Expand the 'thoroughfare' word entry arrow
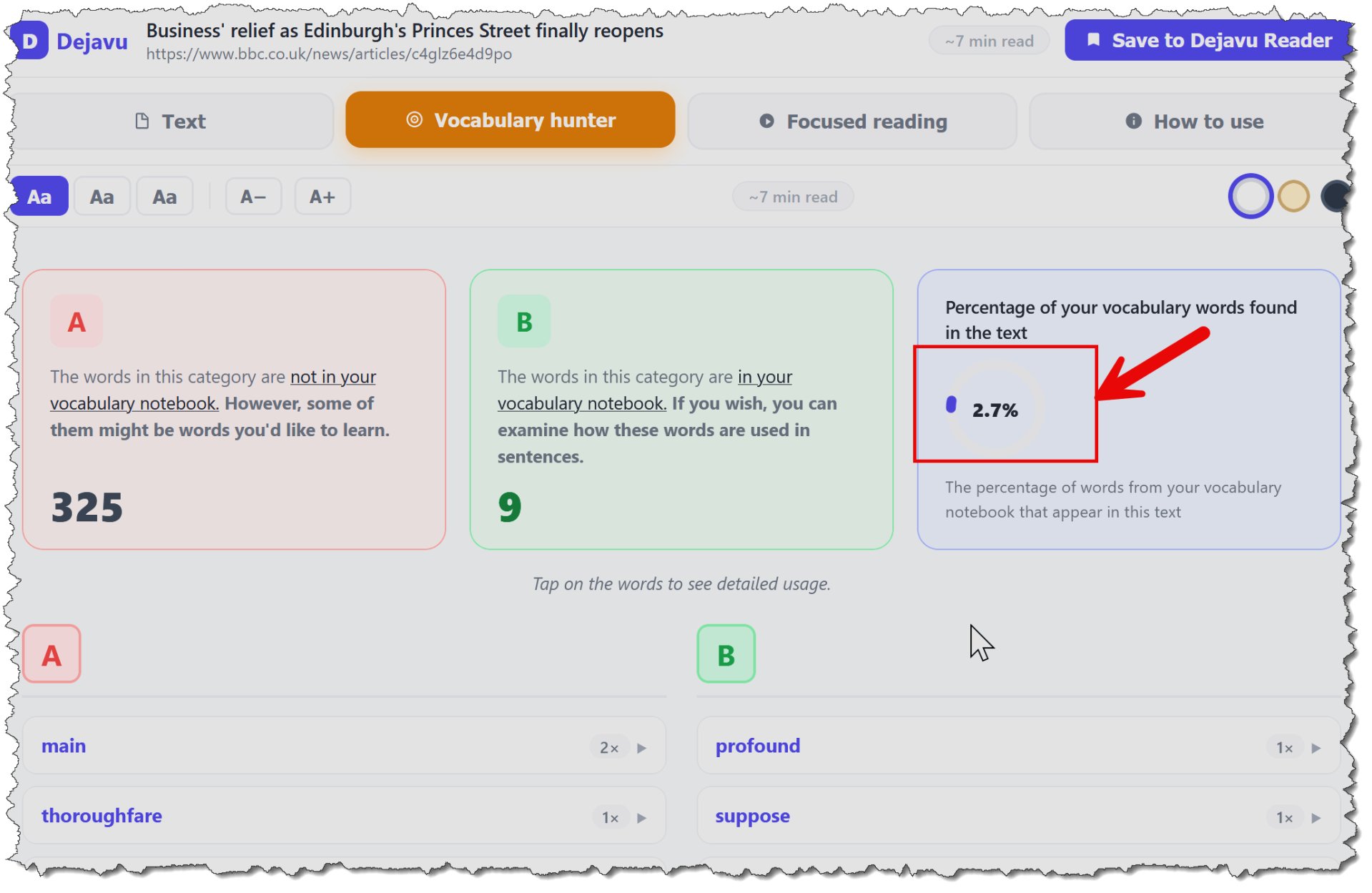The height and width of the screenshot is (893, 1372). pos(642,818)
